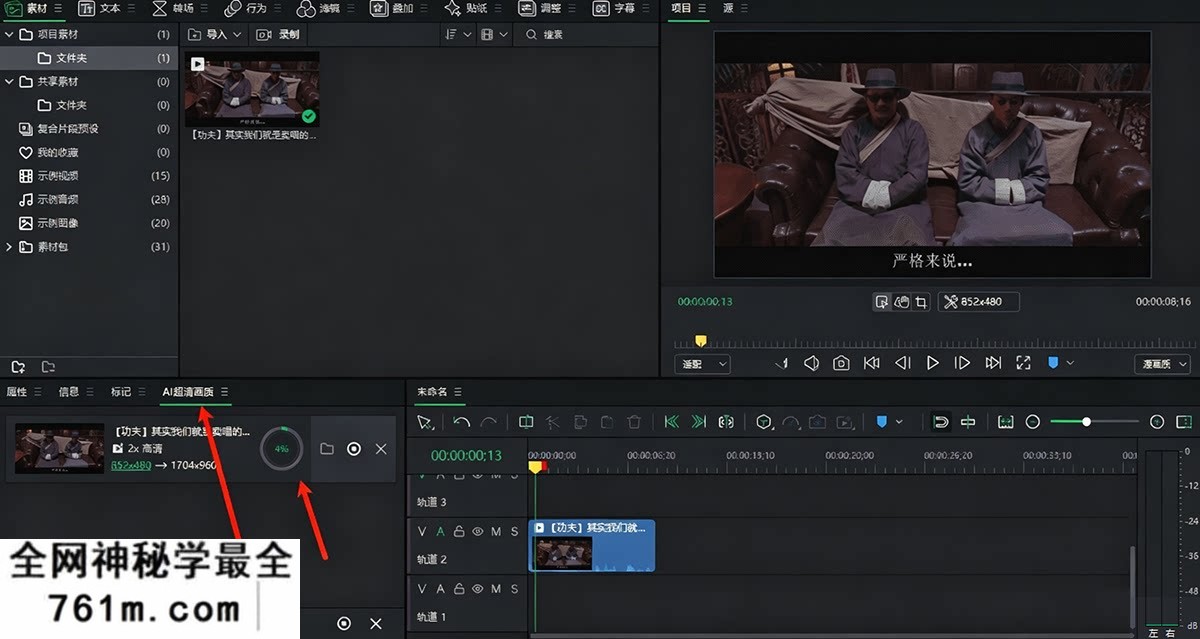Jump to previous edit point in preview
The image size is (1200, 639).
pyautogui.click(x=871, y=363)
